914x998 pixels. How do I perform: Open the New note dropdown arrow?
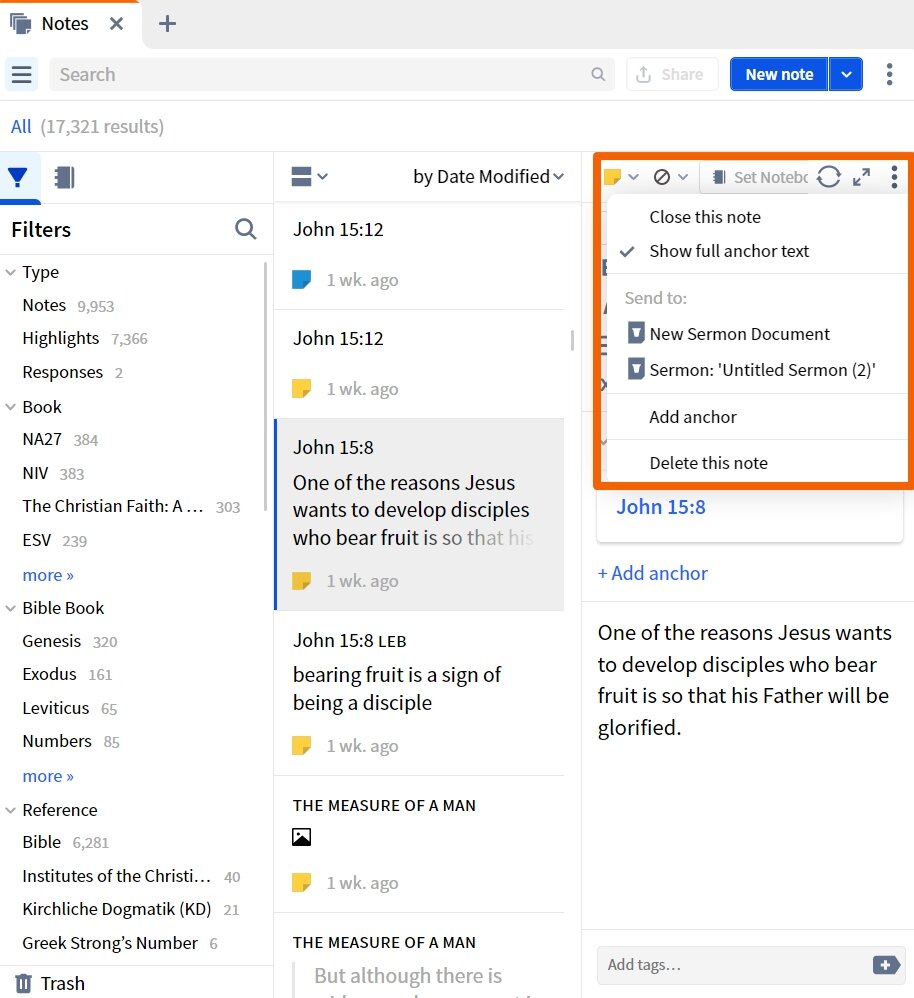(x=846, y=74)
